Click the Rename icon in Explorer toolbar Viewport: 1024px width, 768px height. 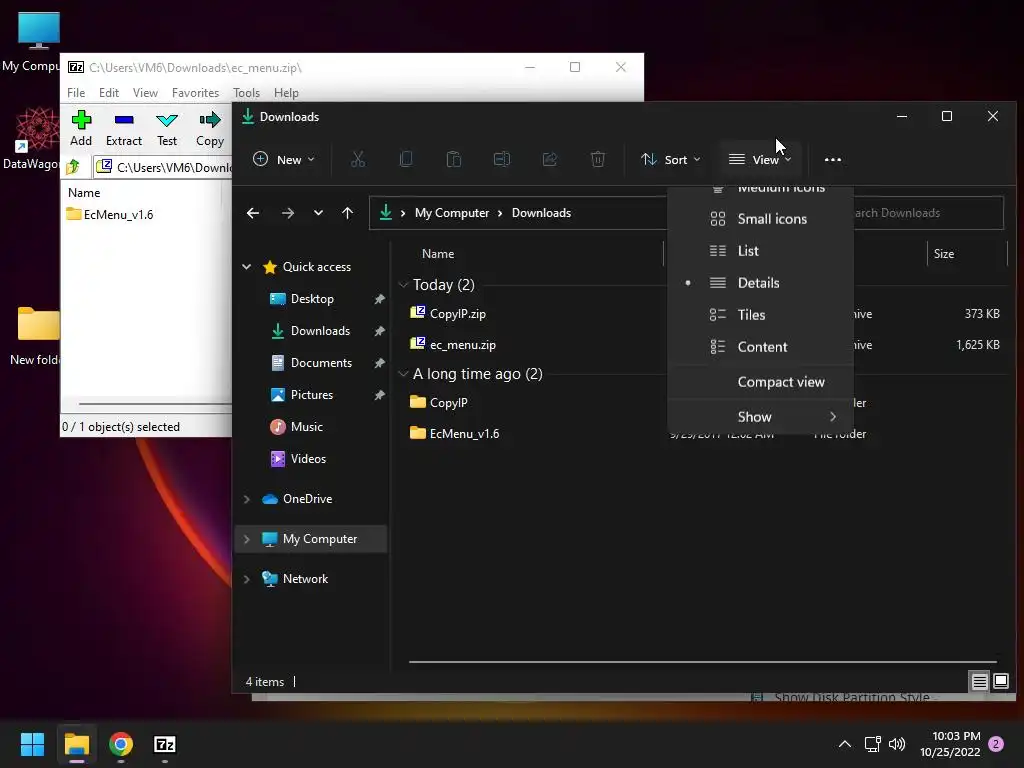[x=502, y=159]
